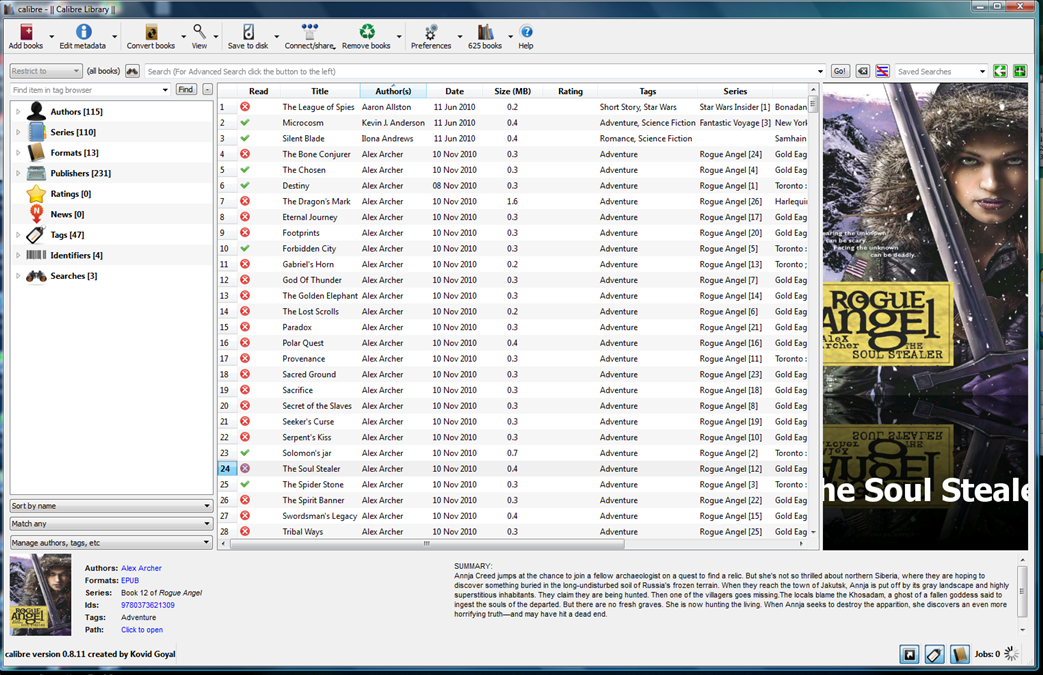Sort by the Title column header
This screenshot has width=1043, height=675.
point(319,91)
